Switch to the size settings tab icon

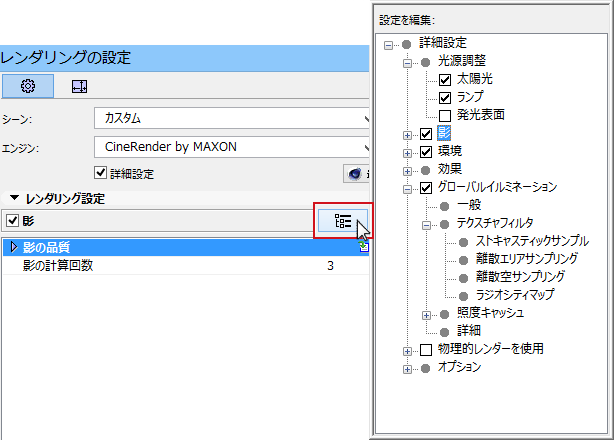pyautogui.click(x=79, y=87)
